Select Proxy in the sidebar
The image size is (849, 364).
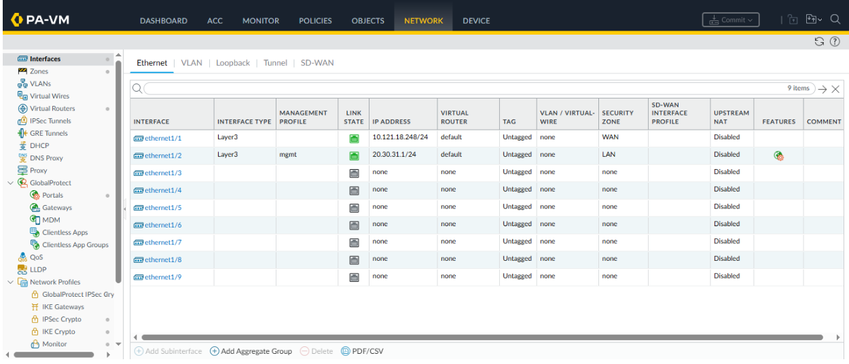pyautogui.click(x=38, y=170)
